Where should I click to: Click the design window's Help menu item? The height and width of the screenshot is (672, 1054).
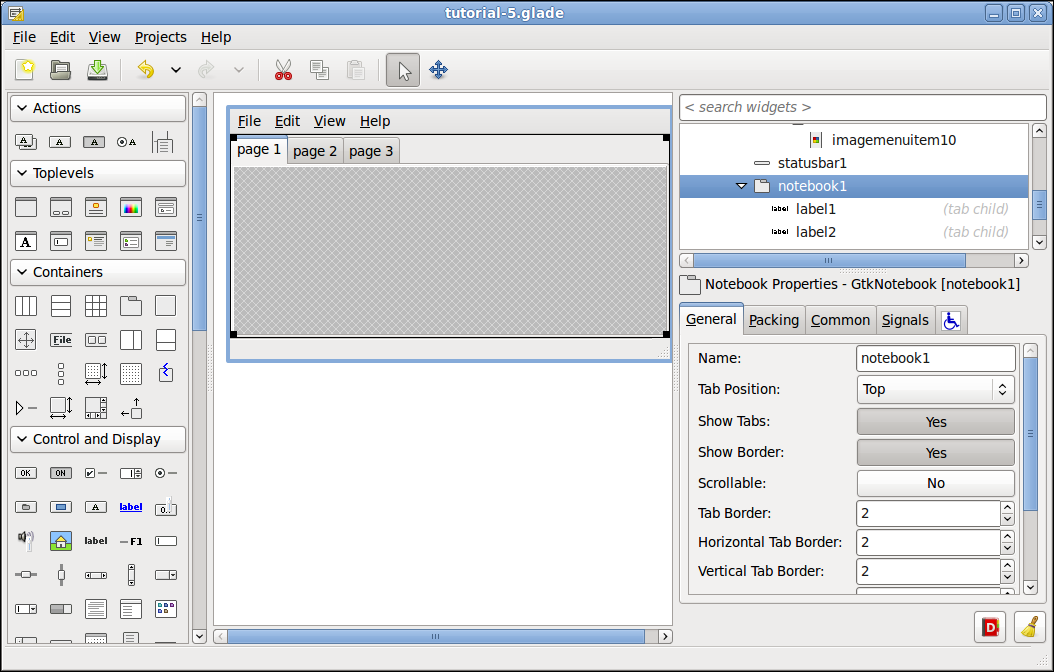tap(374, 121)
